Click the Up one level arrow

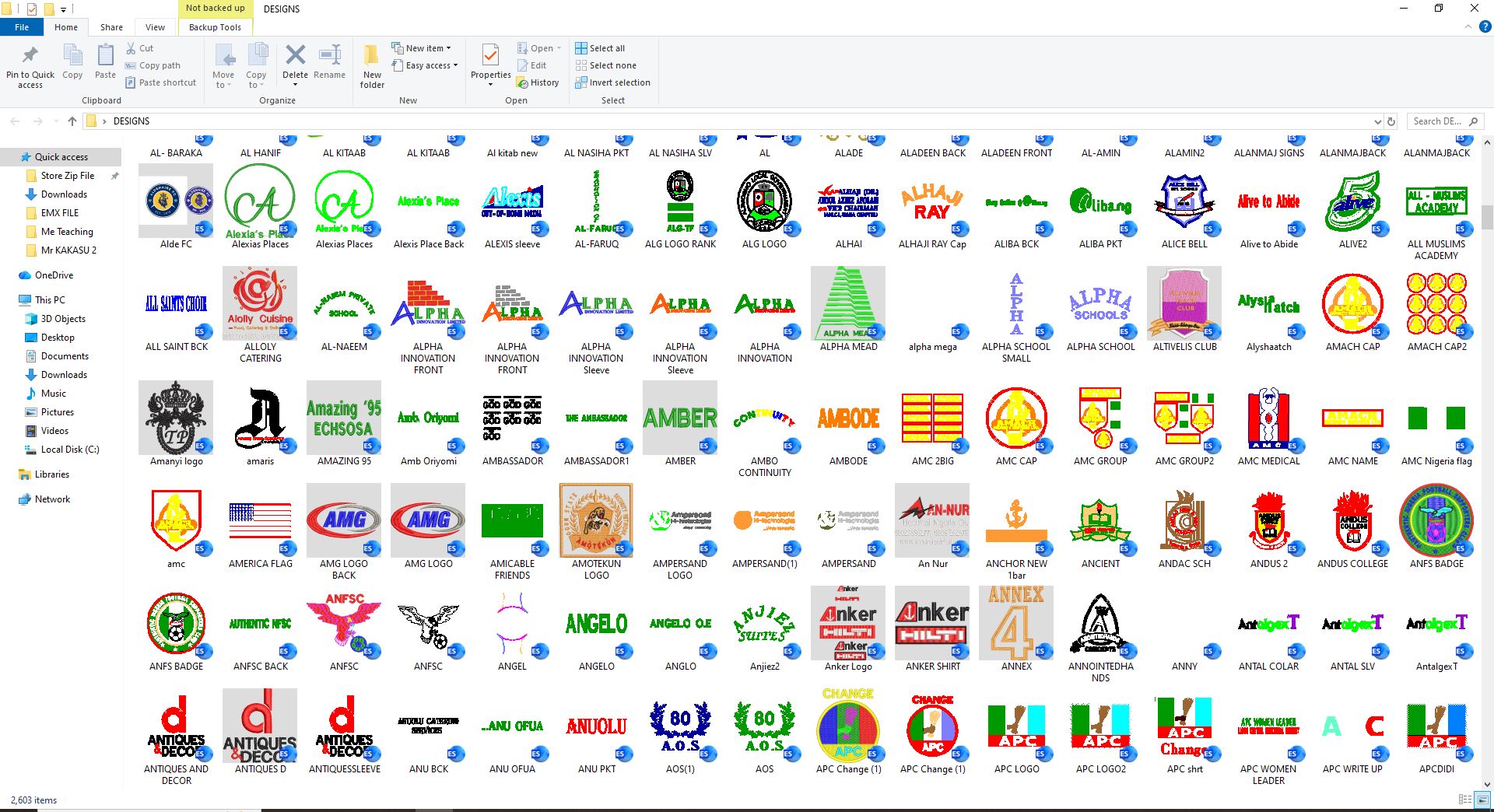click(72, 121)
